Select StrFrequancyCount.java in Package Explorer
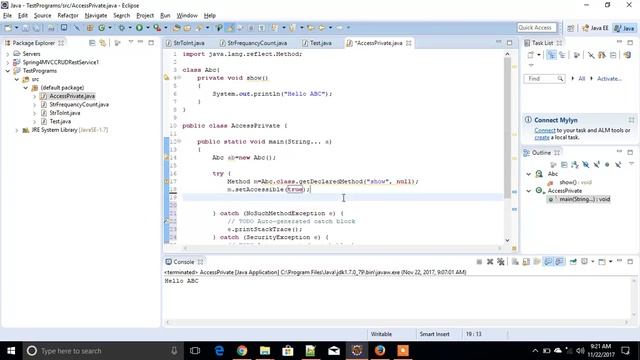 pos(79,104)
